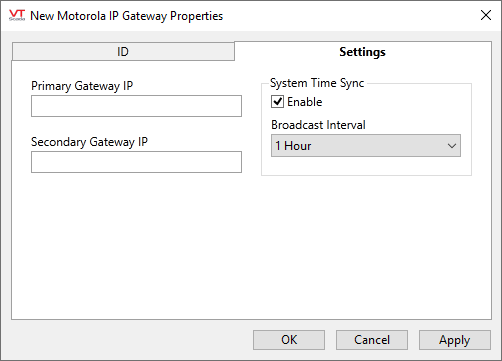502x361 pixels.
Task: Click the VTScada logo in title bar
Action: 17,15
